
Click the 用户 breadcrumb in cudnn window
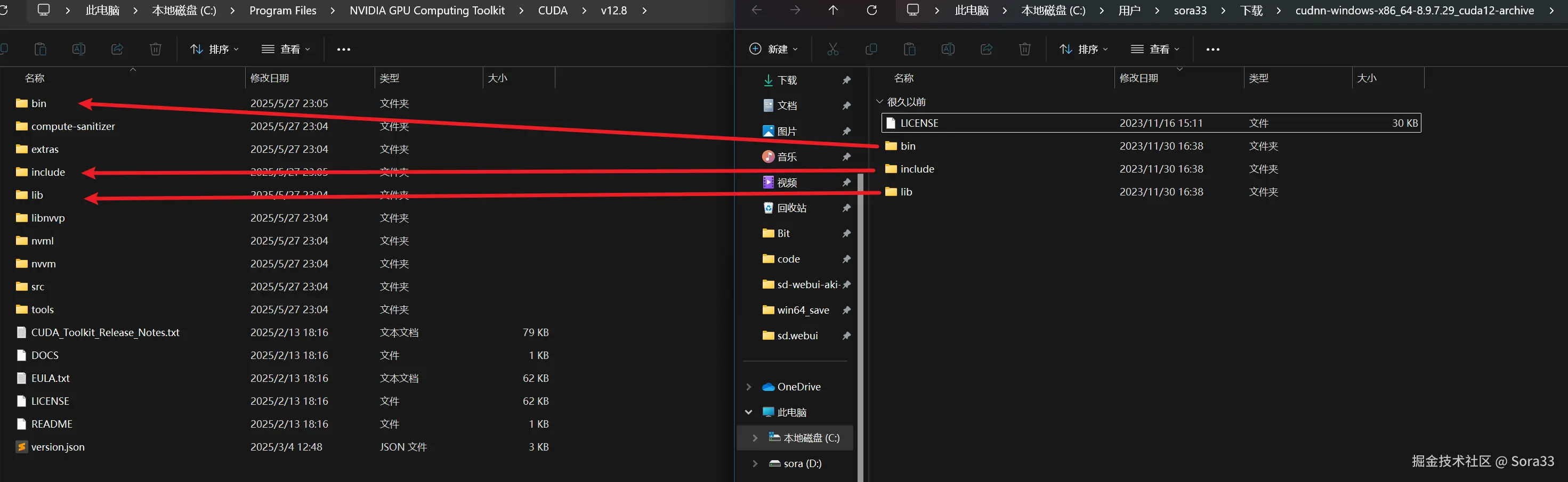(x=1129, y=10)
